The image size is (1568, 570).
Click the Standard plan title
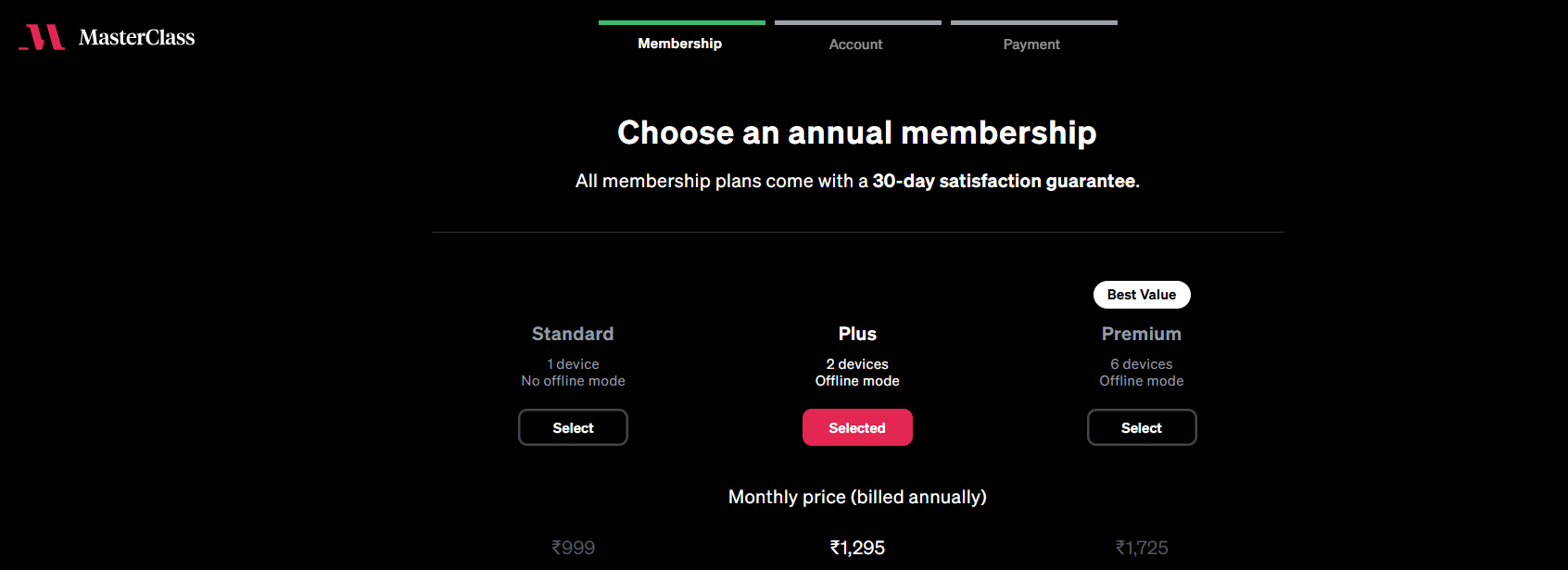pos(573,334)
